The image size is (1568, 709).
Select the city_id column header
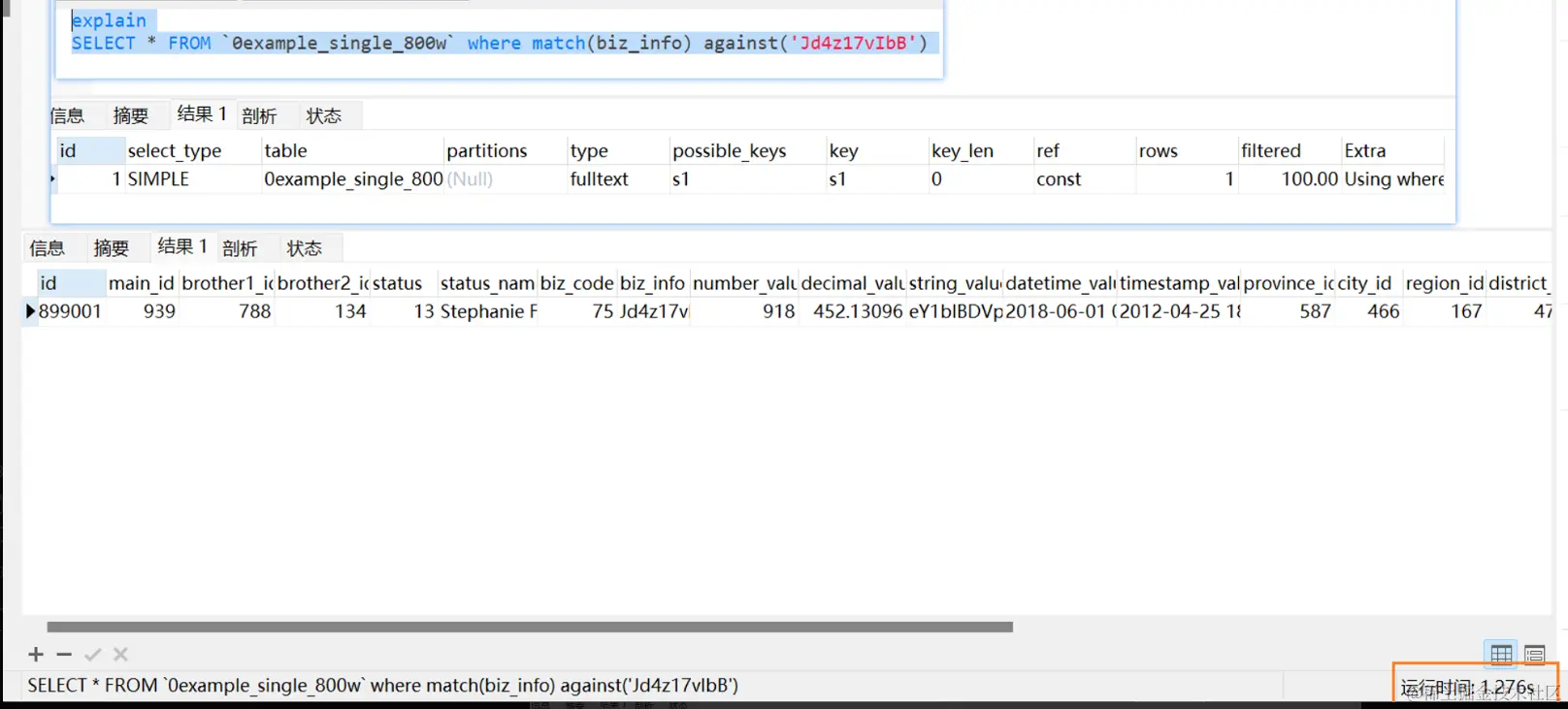pos(1370,283)
